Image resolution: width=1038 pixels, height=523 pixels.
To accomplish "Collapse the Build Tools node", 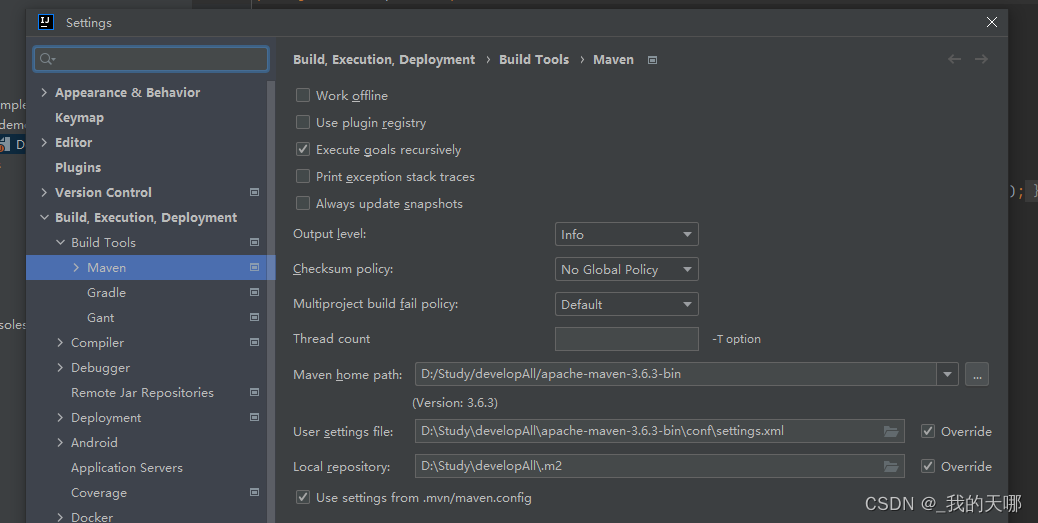I will [60, 242].
